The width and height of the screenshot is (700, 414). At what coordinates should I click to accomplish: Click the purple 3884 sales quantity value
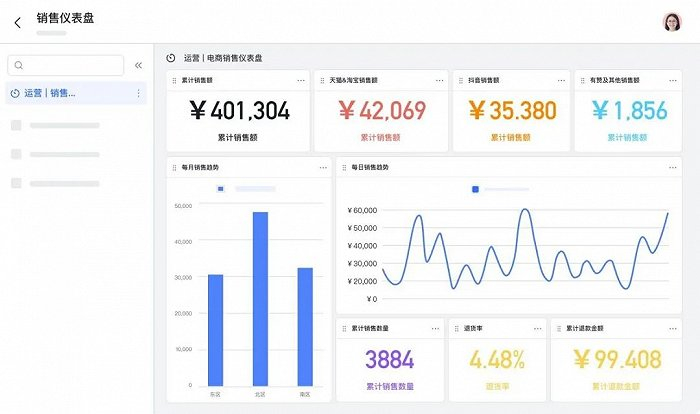point(390,360)
